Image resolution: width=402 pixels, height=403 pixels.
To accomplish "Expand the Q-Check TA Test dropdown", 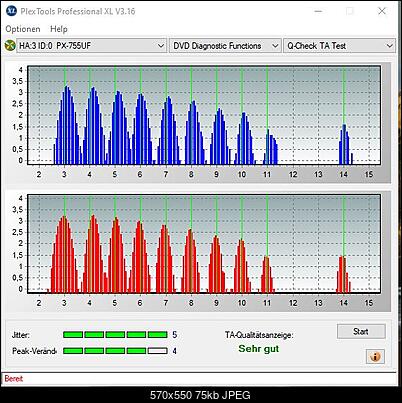I will tap(339, 46).
